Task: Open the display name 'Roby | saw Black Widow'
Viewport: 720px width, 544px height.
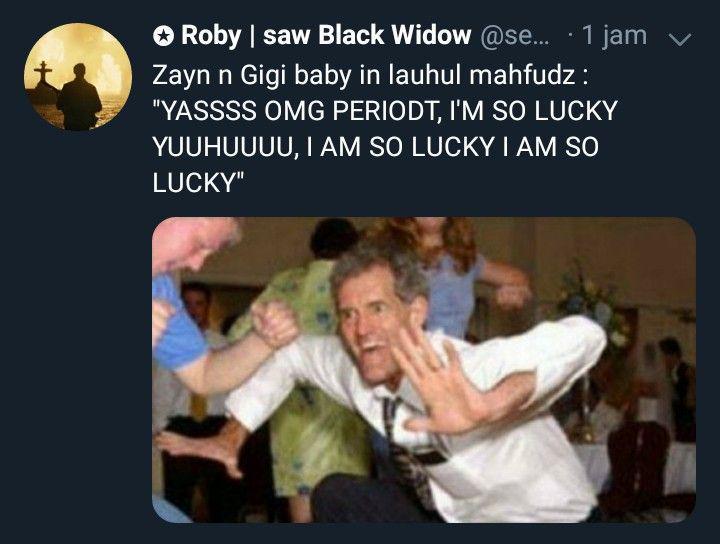Action: (326, 35)
